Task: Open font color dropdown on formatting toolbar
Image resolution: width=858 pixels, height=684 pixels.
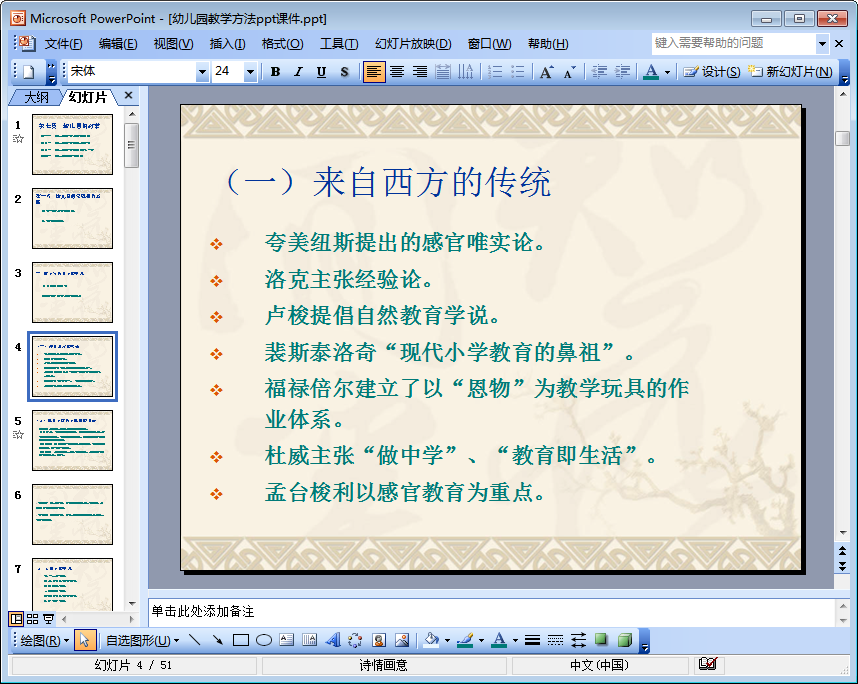Action: (667, 72)
